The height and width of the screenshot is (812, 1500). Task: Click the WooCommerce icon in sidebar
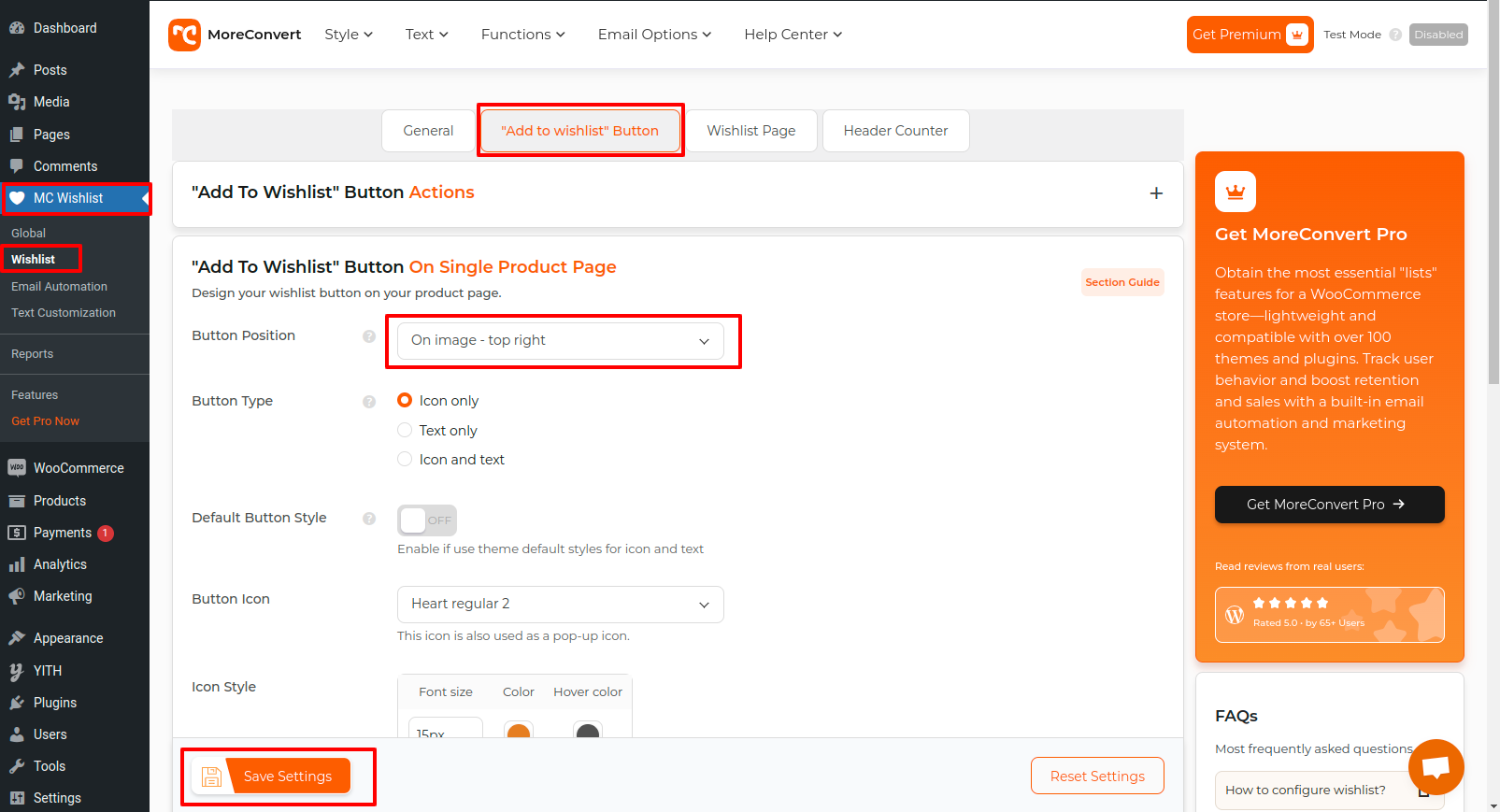[x=17, y=468]
